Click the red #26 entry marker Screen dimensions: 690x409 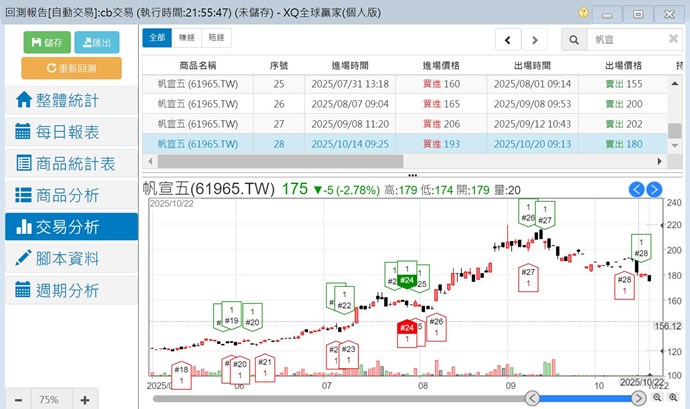tap(436, 327)
